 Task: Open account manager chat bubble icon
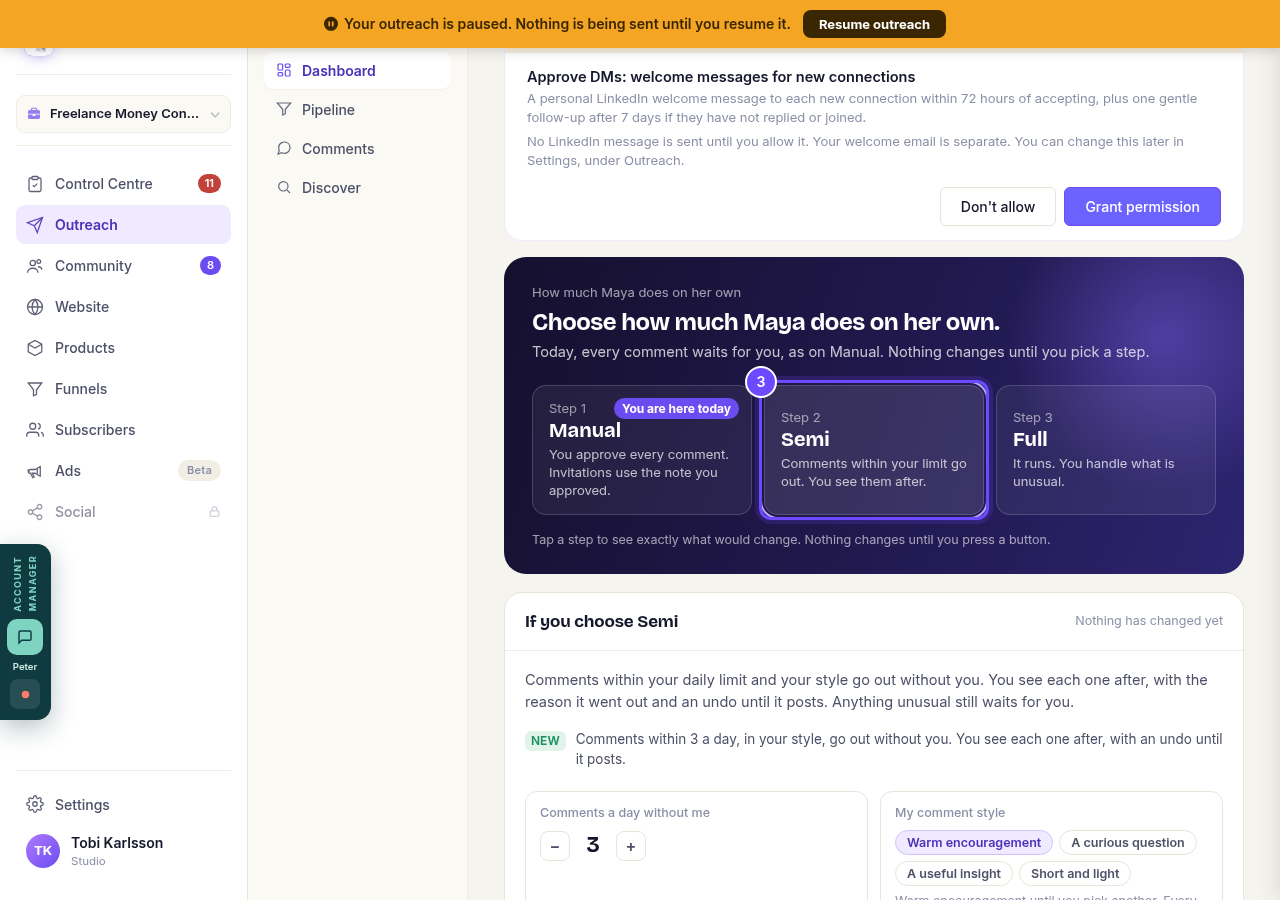(25, 637)
